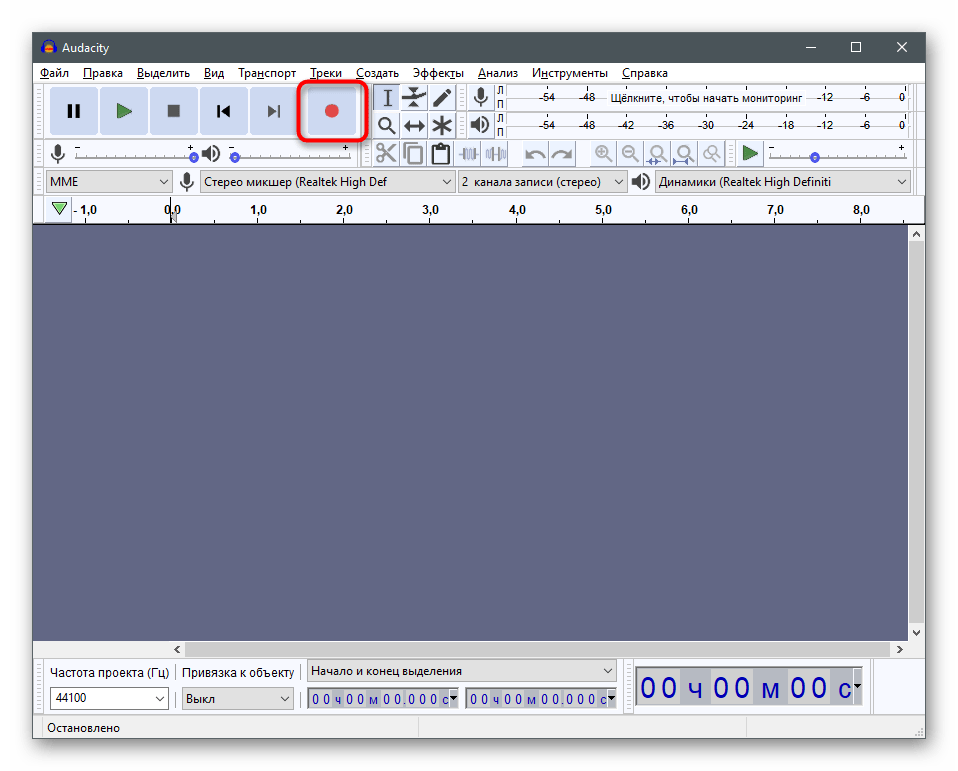Click the Stop button
The width and height of the screenshot is (958, 771).
coord(174,111)
